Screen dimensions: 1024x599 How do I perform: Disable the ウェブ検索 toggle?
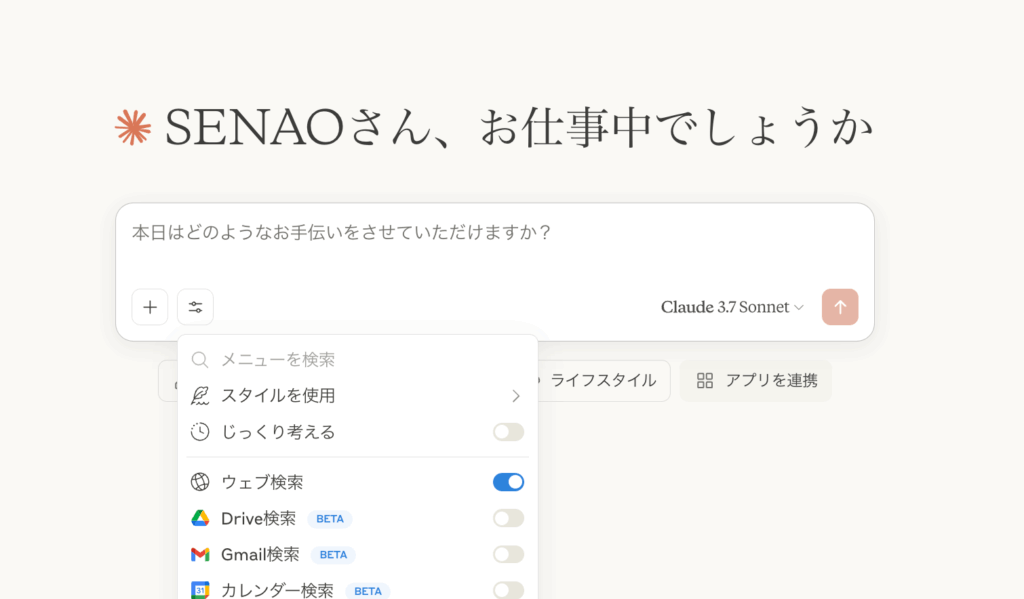point(508,482)
